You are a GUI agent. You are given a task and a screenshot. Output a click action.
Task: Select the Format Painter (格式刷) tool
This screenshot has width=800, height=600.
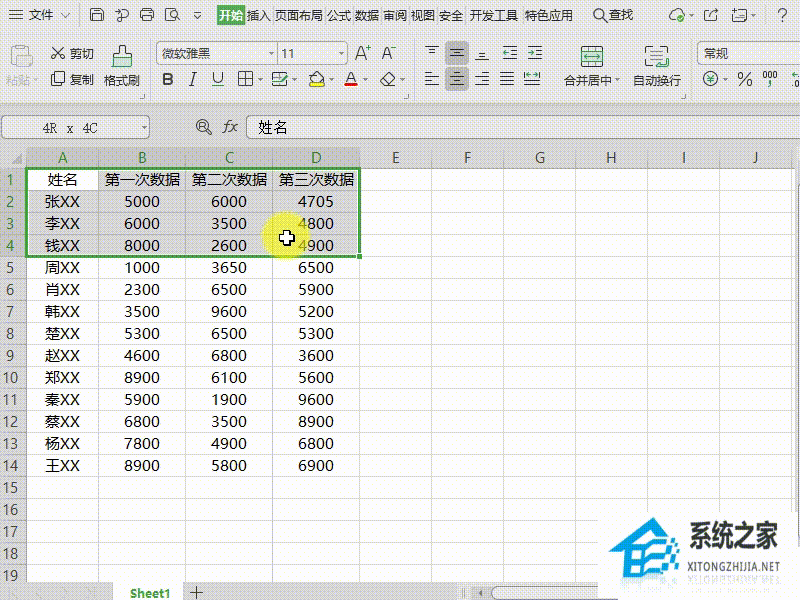tap(121, 66)
